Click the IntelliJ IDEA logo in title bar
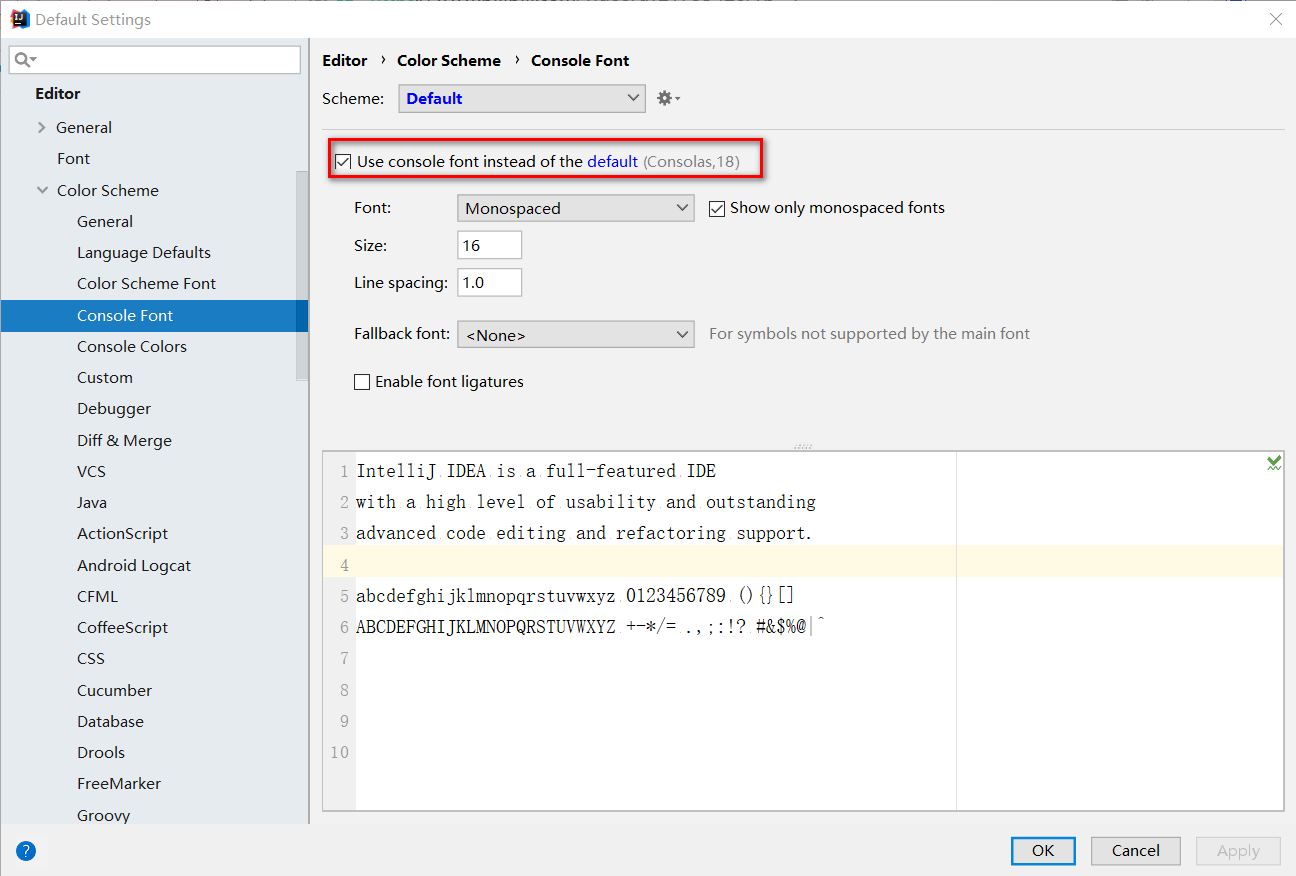Screen dimensions: 1296x876 pyautogui.click(x=19, y=19)
